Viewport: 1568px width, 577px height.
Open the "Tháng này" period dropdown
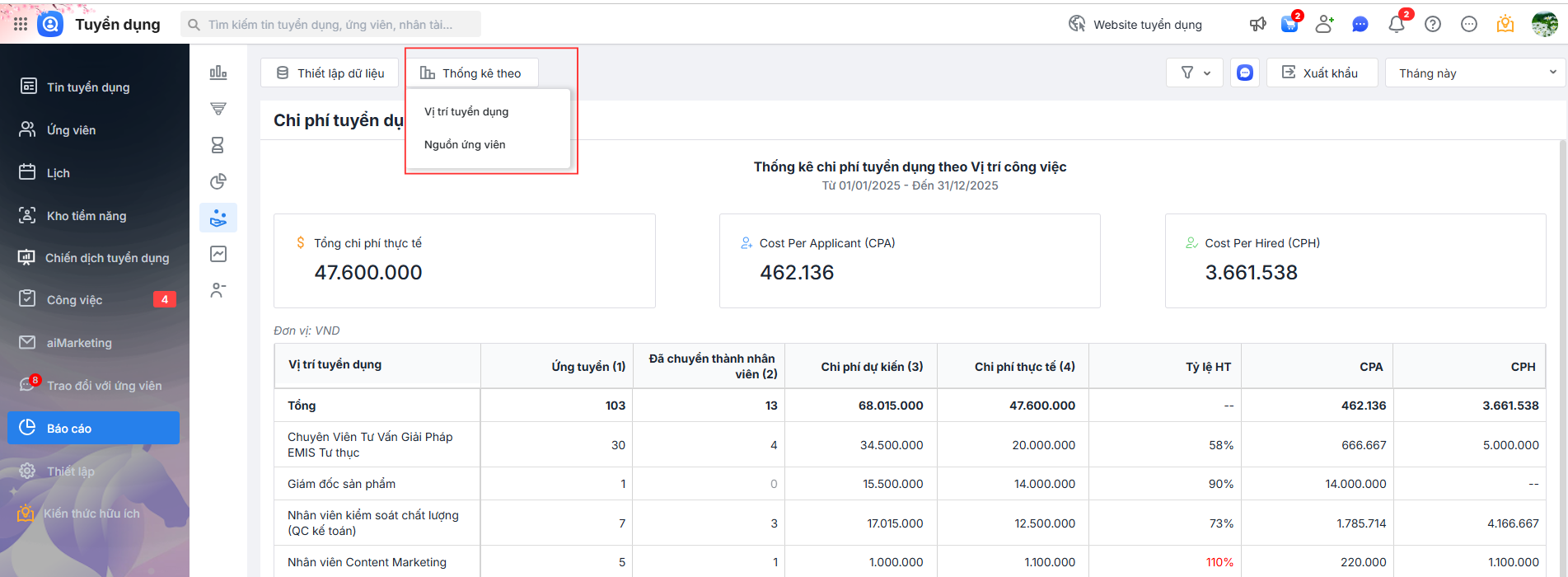(1476, 73)
